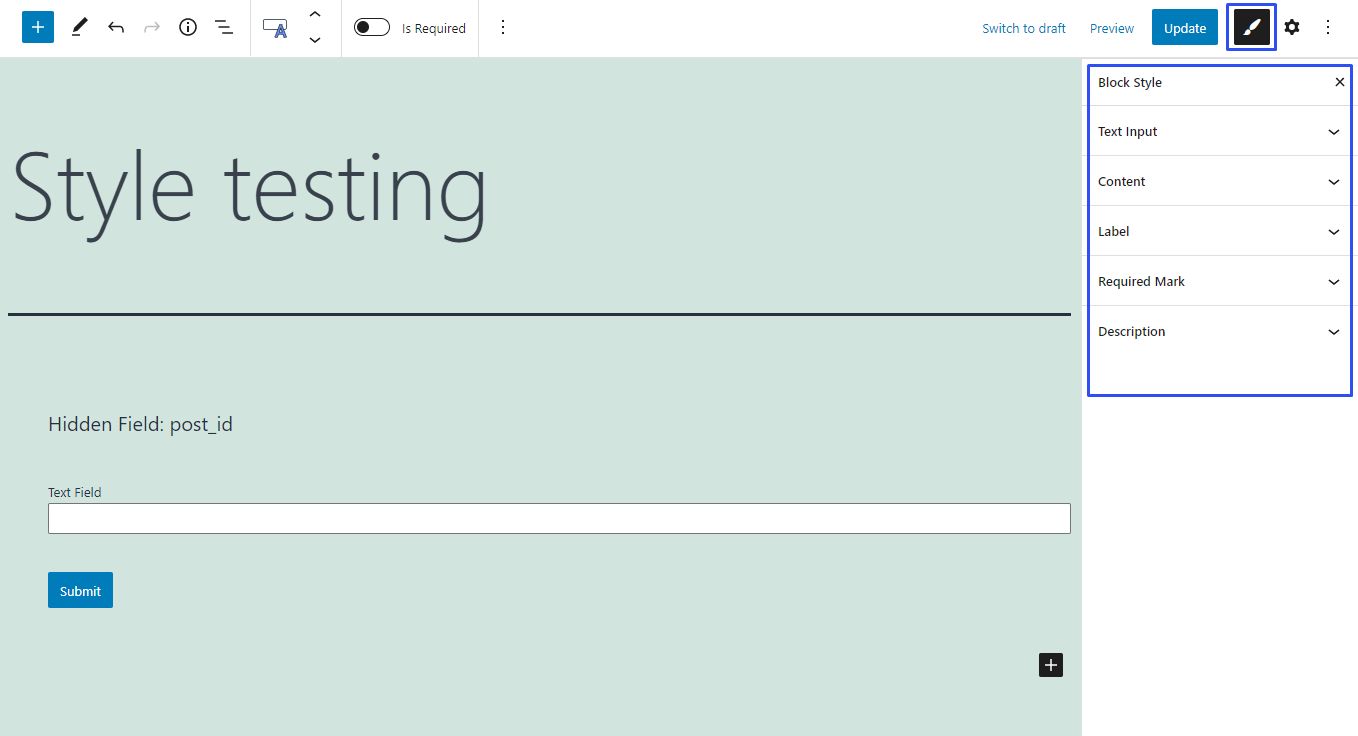Image resolution: width=1358 pixels, height=736 pixels.
Task: Move the block up with the up chevron
Action: 314,14
